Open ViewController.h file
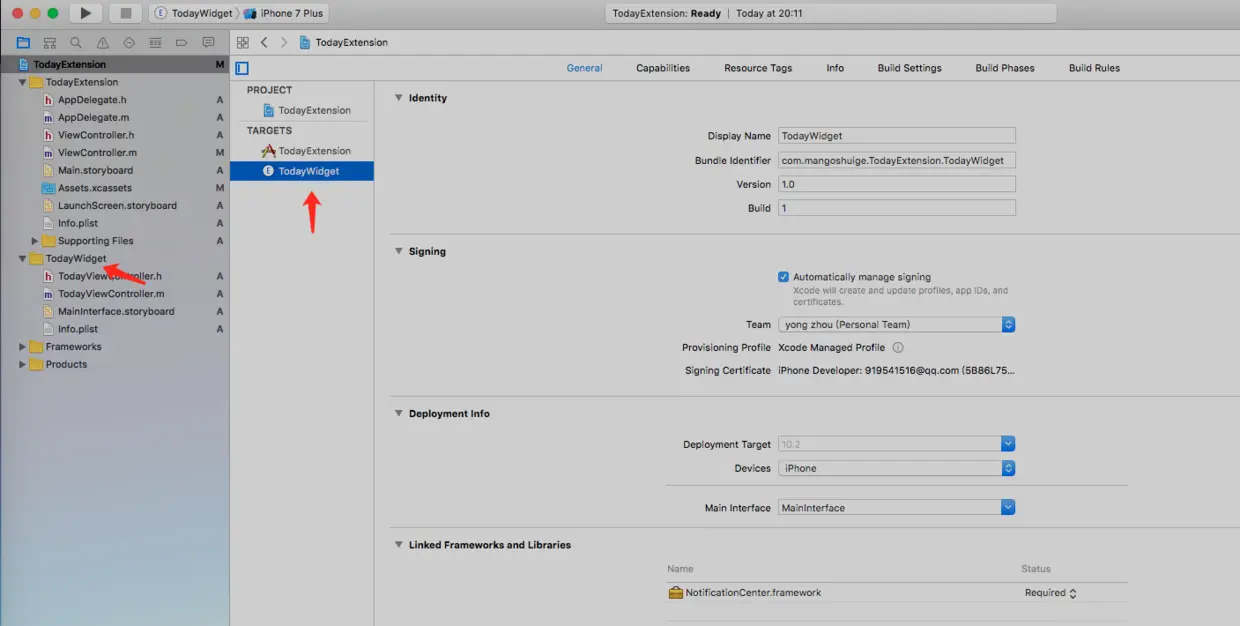This screenshot has width=1240, height=626. click(x=96, y=135)
